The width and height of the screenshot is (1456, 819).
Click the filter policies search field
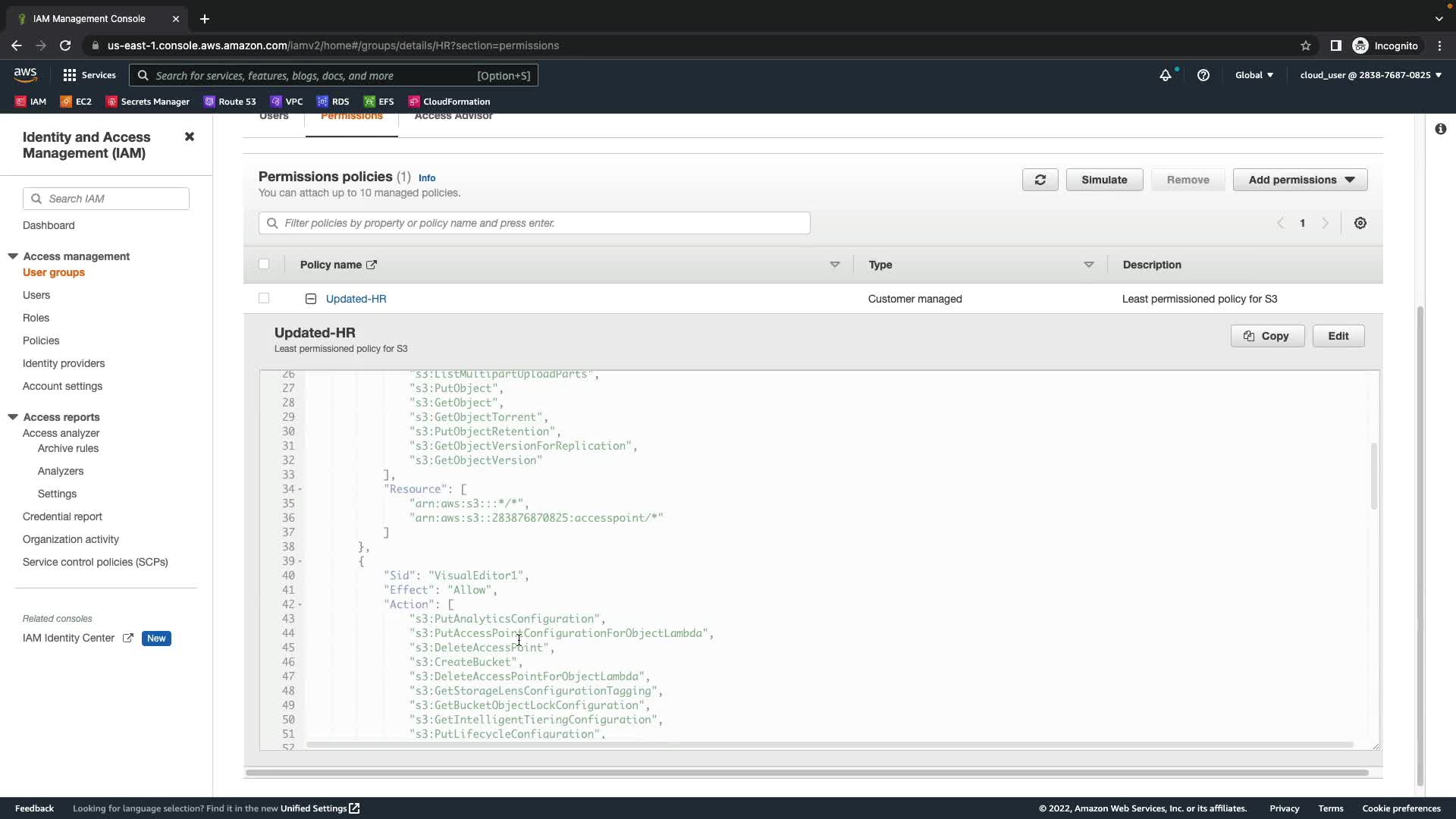coord(534,223)
